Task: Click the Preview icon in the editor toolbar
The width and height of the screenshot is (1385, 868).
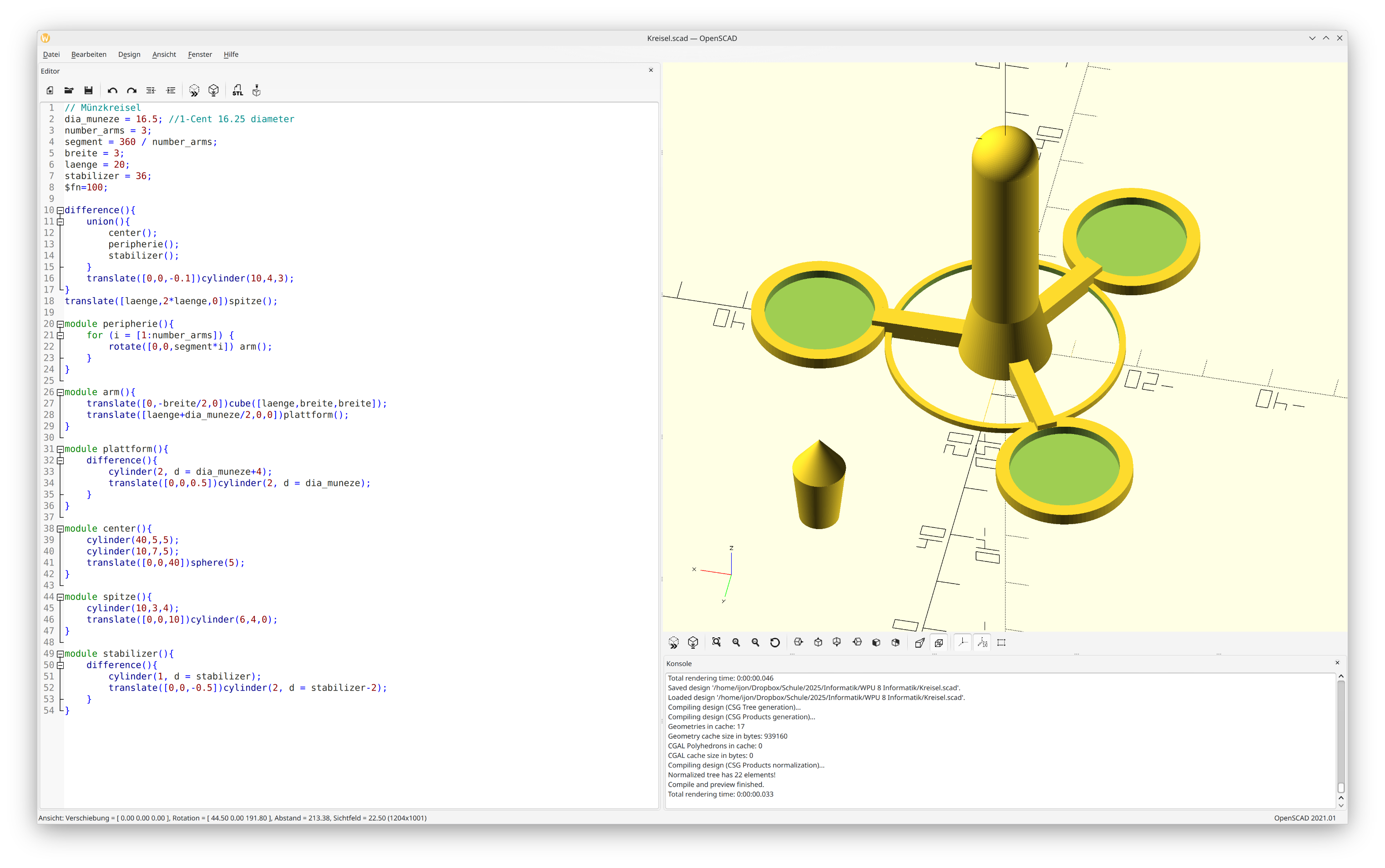Action: (x=194, y=90)
